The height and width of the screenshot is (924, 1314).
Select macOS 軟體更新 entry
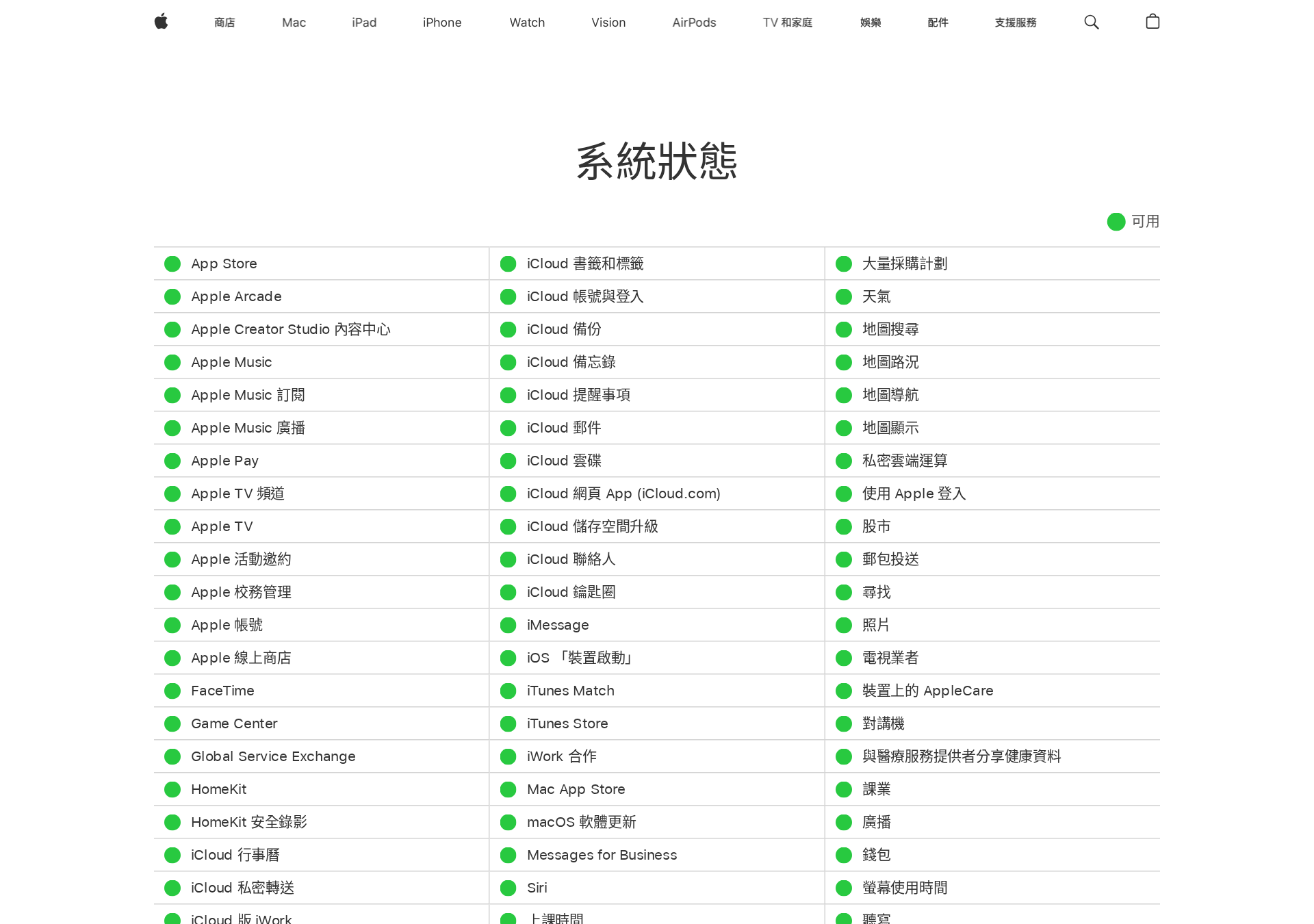tap(582, 822)
